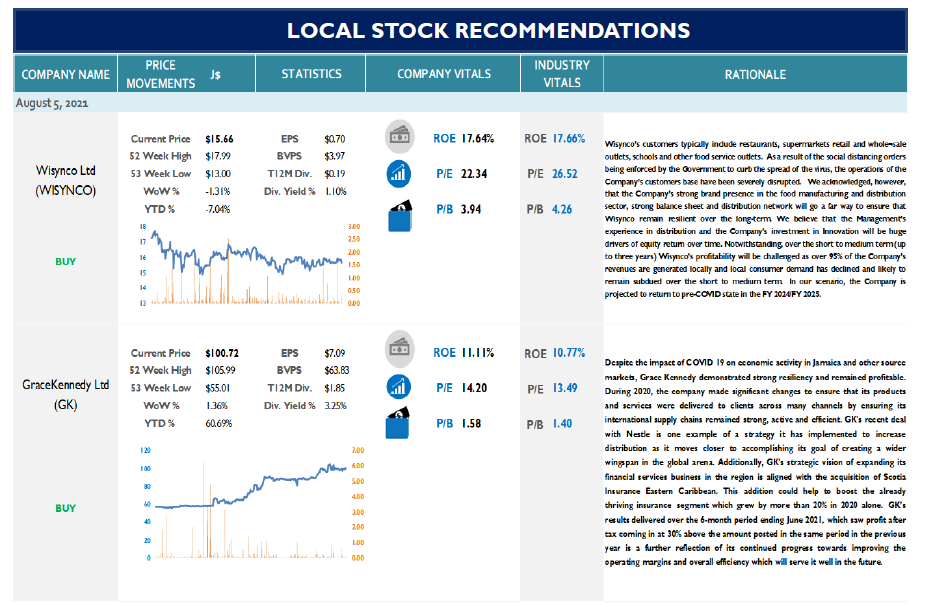Click the cash icon beside GraceKennedy's ROE 11.11%

pyautogui.click(x=399, y=348)
